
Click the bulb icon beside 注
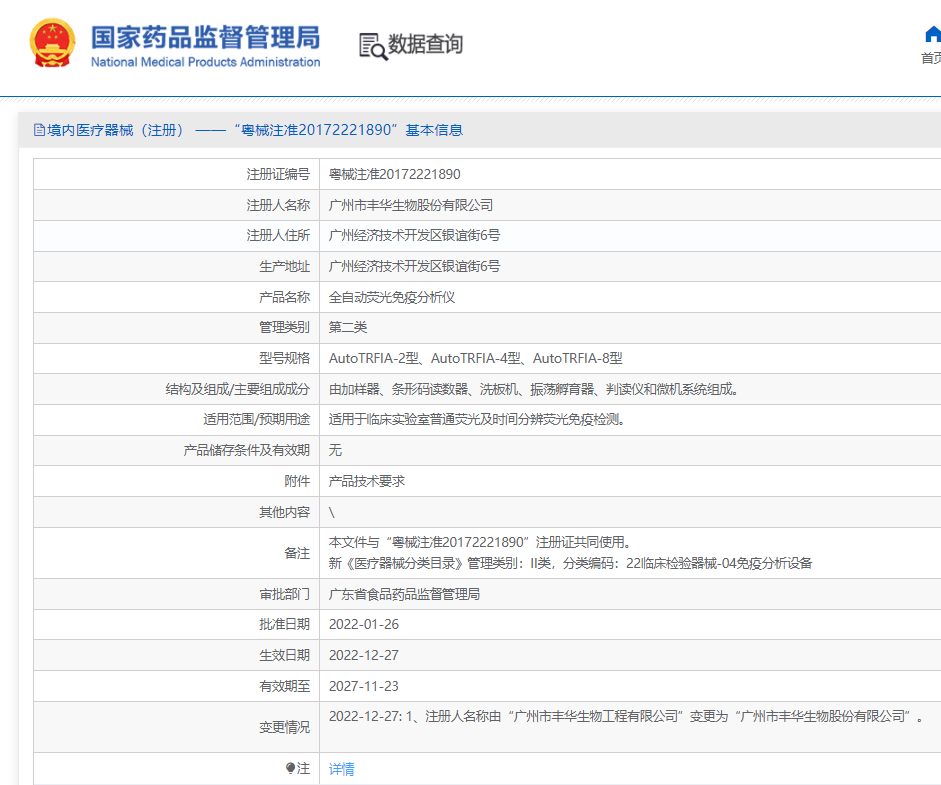coord(290,768)
